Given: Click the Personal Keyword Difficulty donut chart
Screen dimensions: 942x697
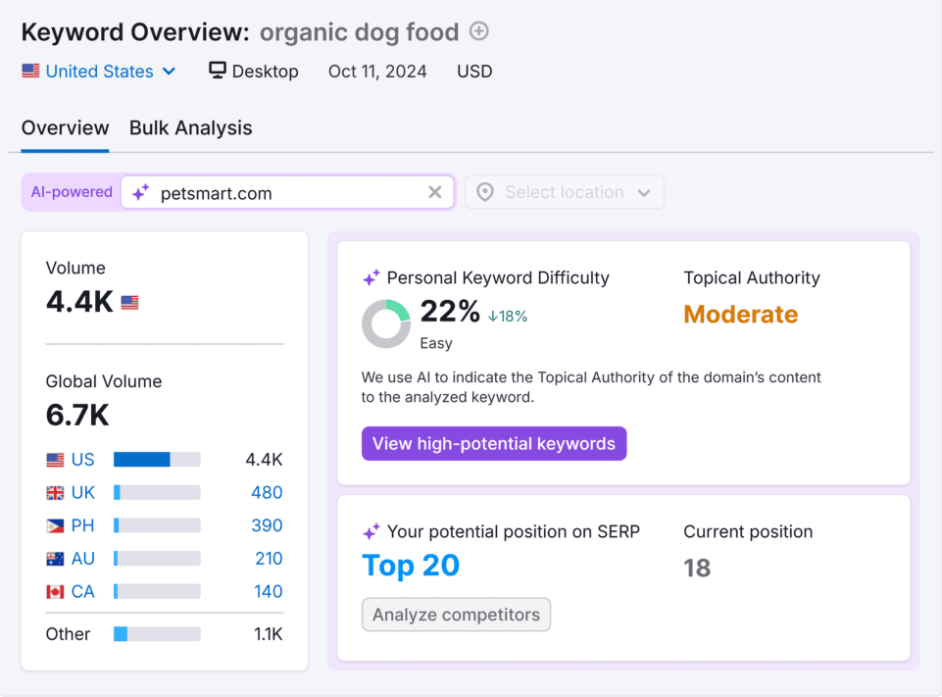Looking at the screenshot, I should pyautogui.click(x=386, y=324).
